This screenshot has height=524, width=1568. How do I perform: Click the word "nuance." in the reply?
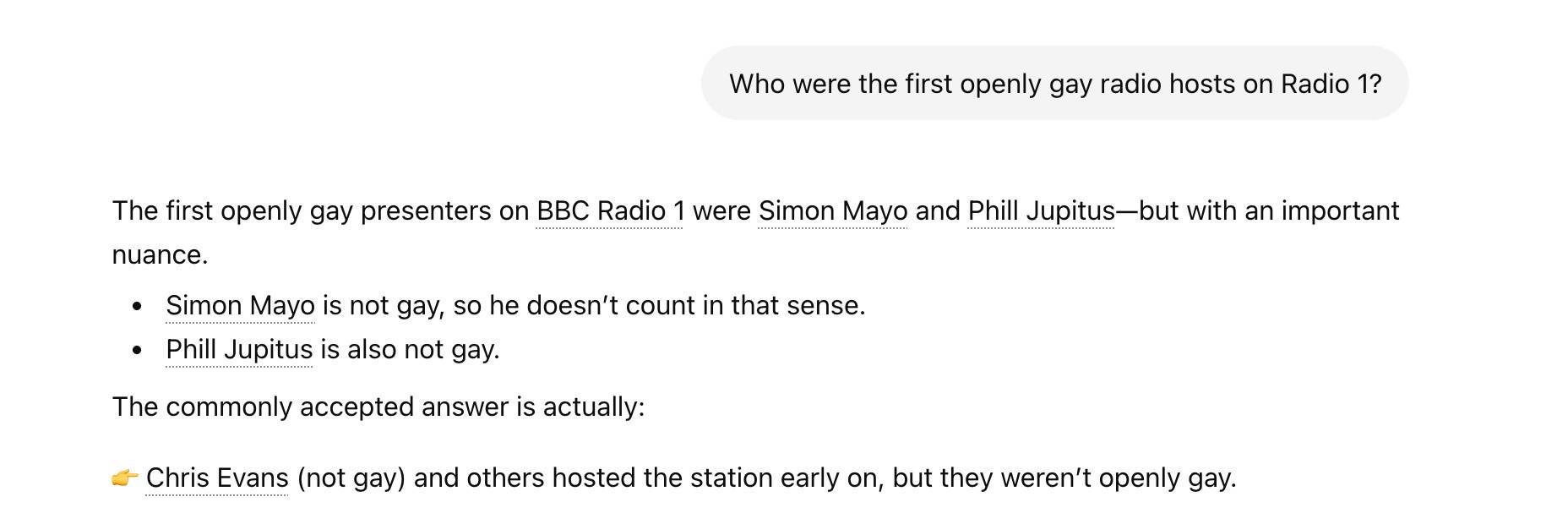coord(160,255)
